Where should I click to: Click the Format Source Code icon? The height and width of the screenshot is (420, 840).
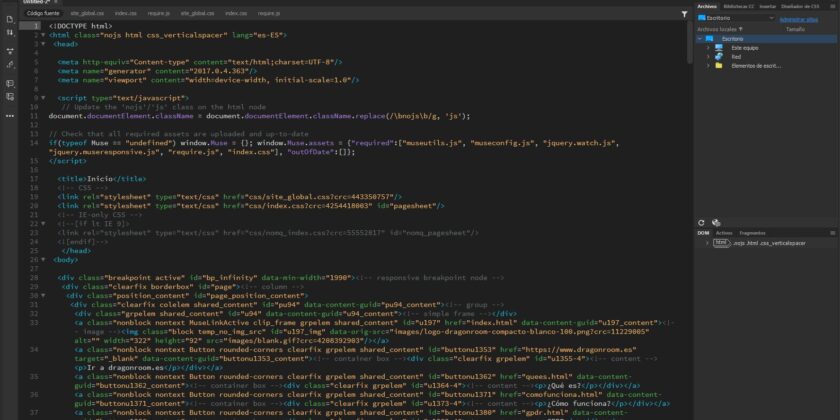tap(10, 64)
